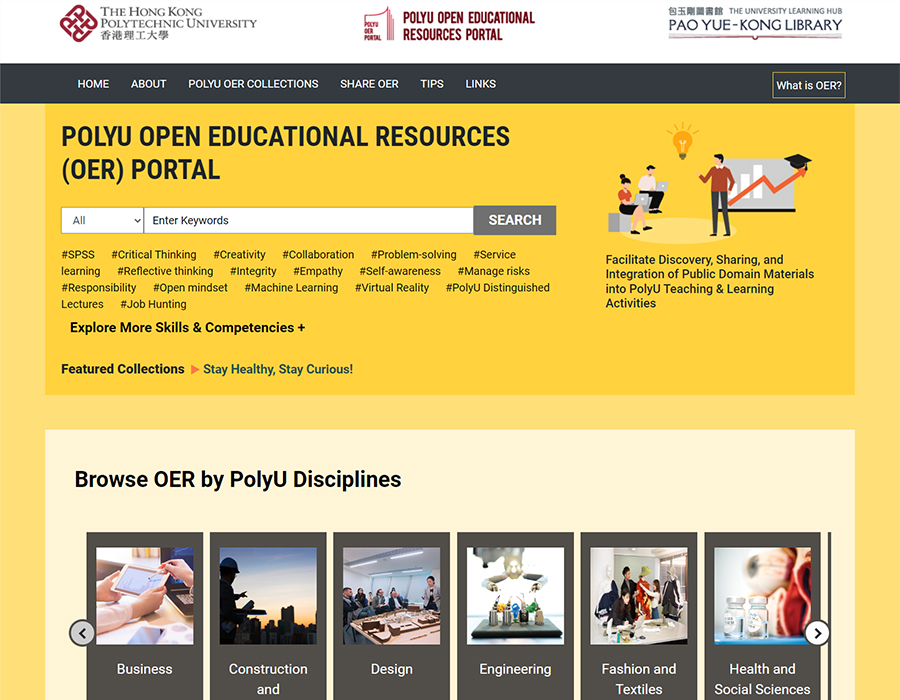Choose the #Open mindset tag

[190, 288]
